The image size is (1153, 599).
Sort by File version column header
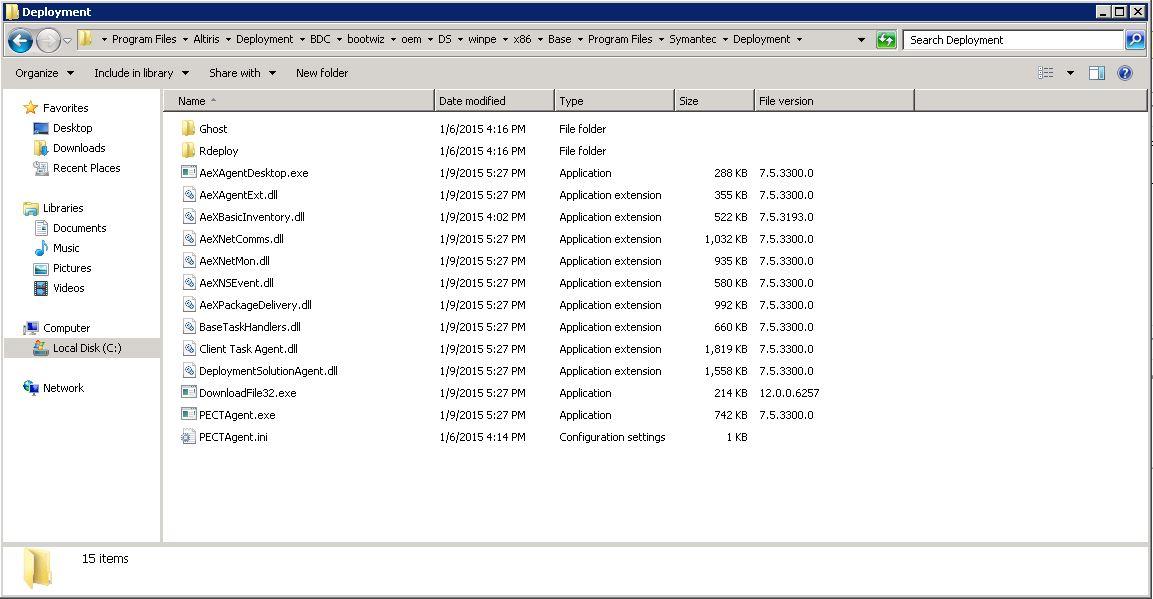pos(786,101)
